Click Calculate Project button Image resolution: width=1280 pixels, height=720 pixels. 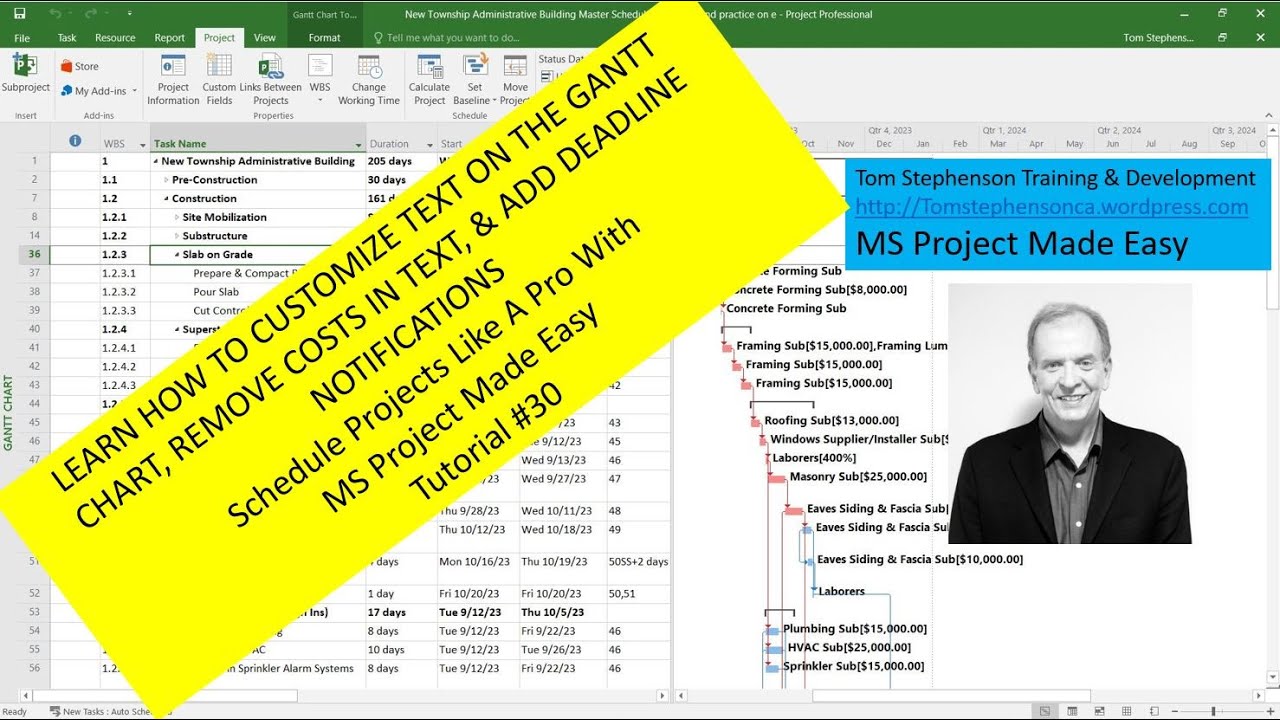tap(429, 80)
